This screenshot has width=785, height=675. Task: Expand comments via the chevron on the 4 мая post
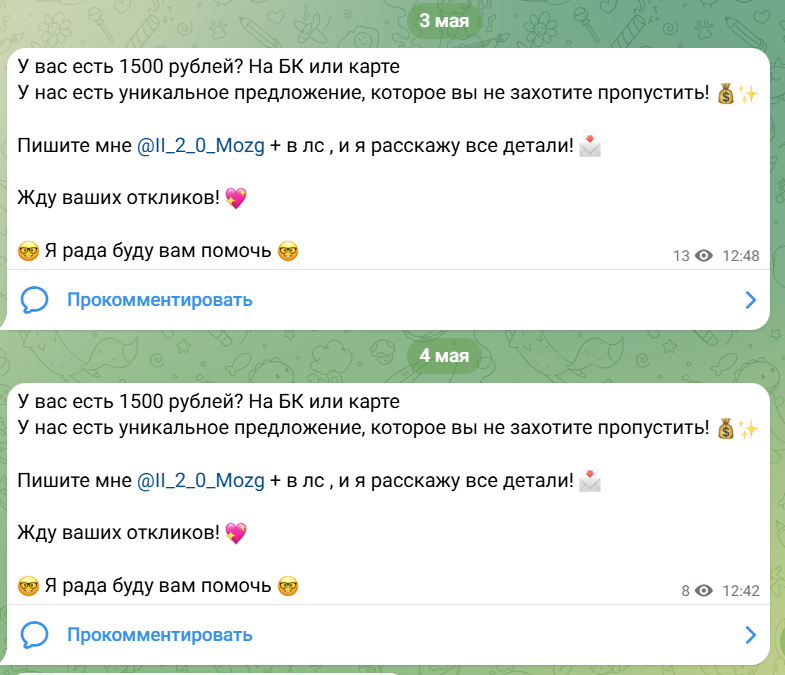(x=751, y=634)
